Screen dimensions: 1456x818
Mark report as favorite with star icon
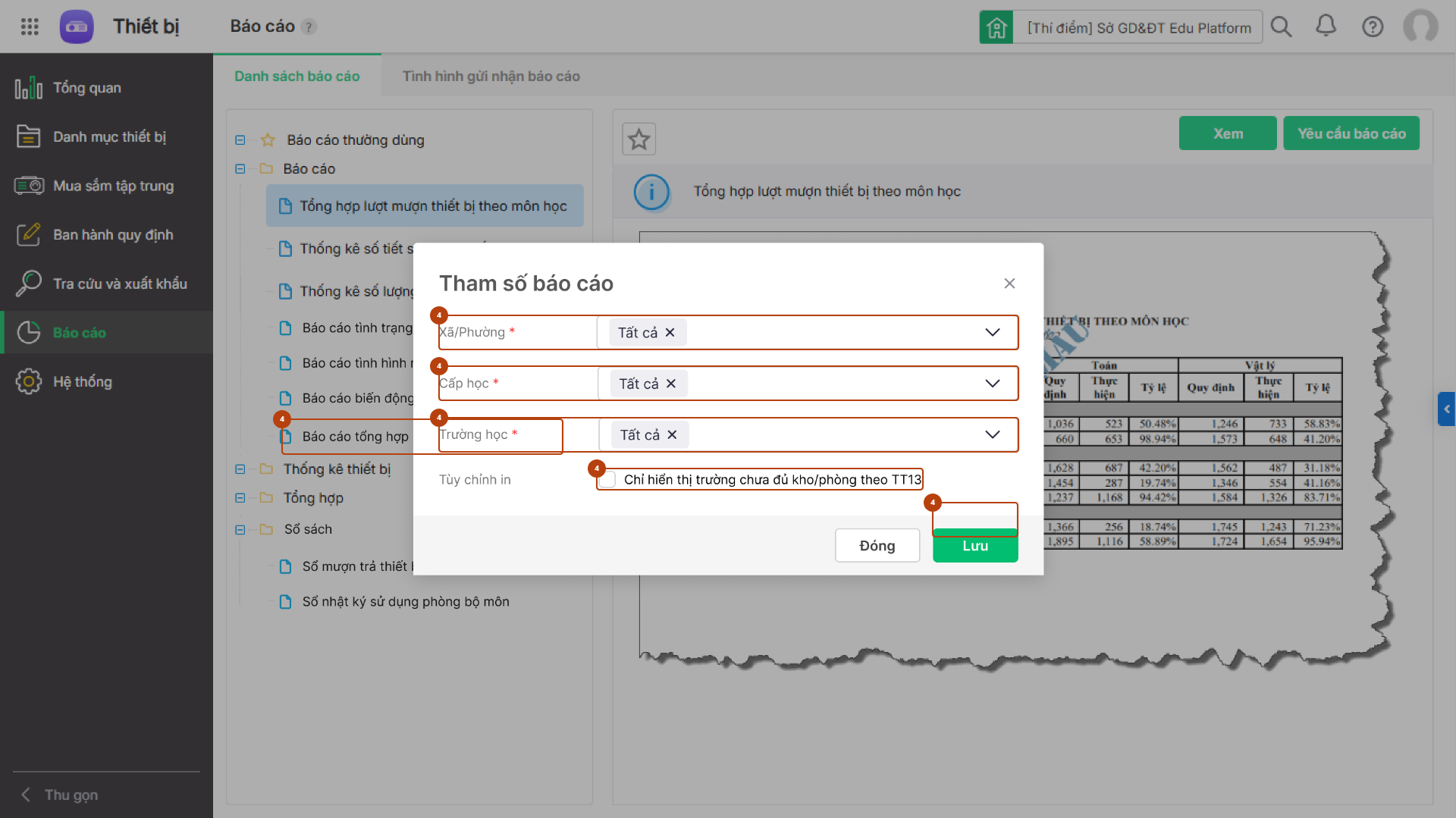click(x=639, y=139)
